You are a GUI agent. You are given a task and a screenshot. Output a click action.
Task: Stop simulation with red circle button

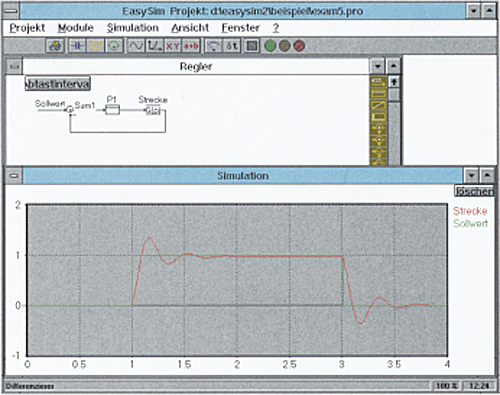pyautogui.click(x=299, y=46)
